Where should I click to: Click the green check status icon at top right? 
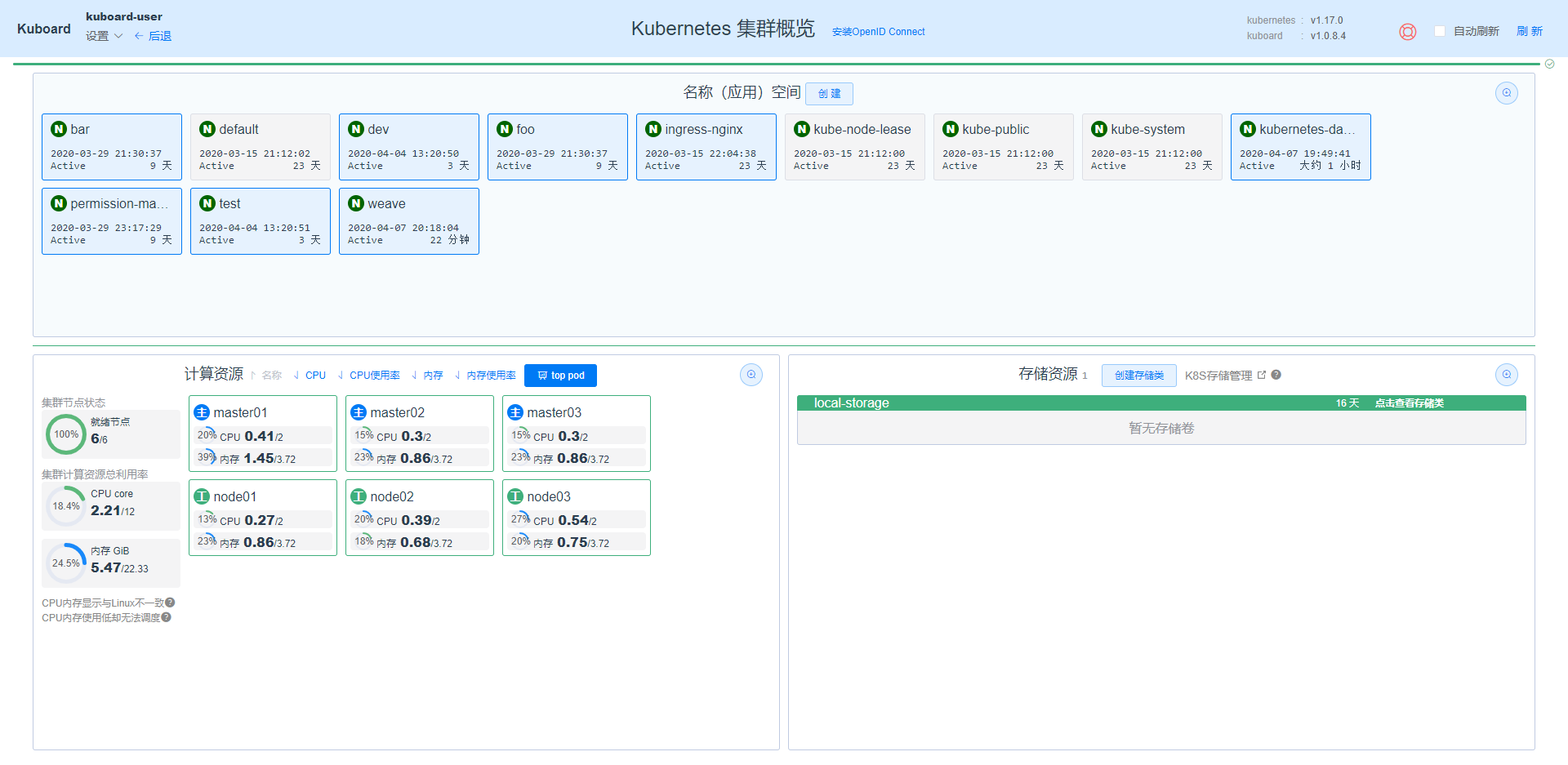[x=1549, y=64]
